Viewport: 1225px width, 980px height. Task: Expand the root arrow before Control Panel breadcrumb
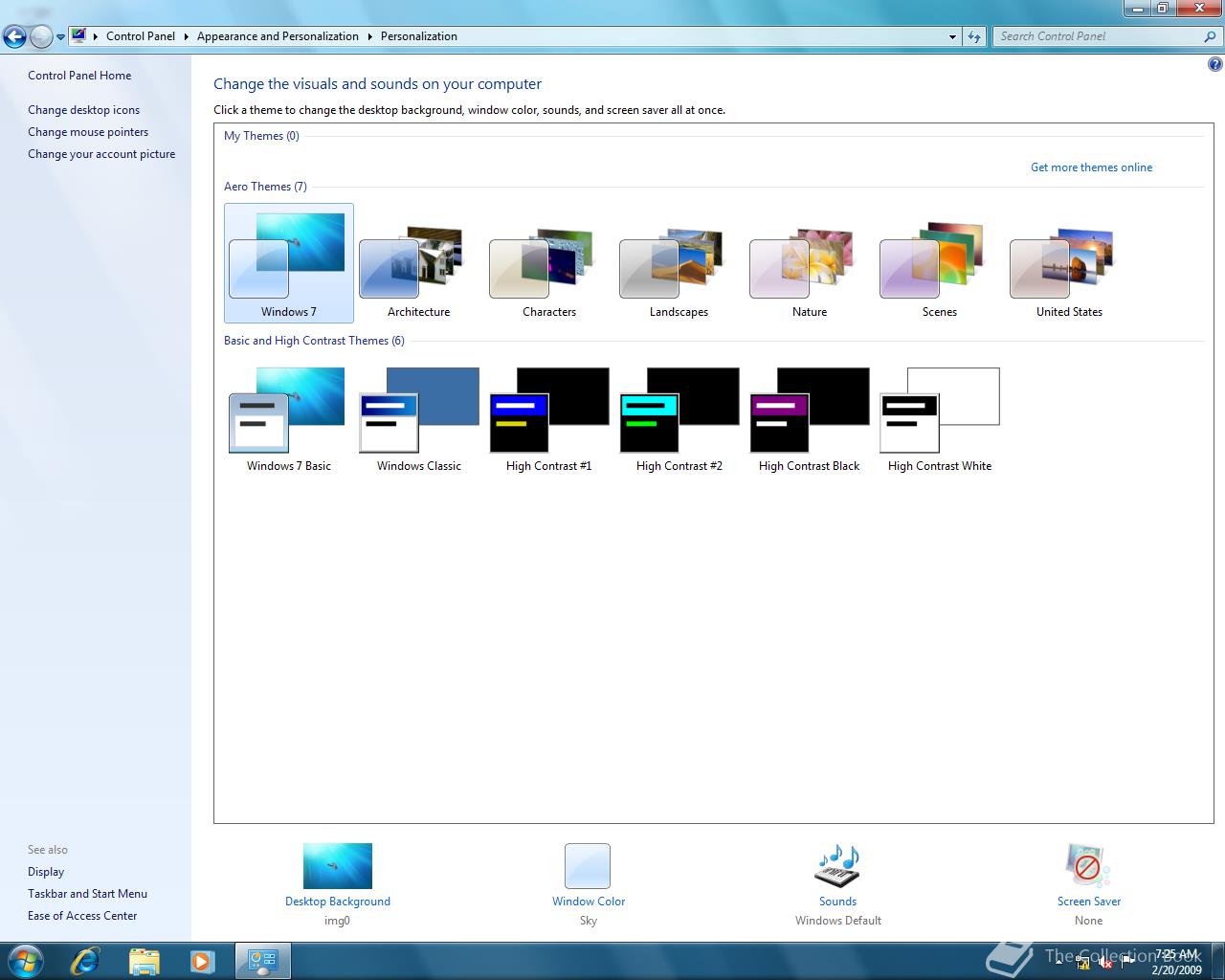tap(96, 36)
